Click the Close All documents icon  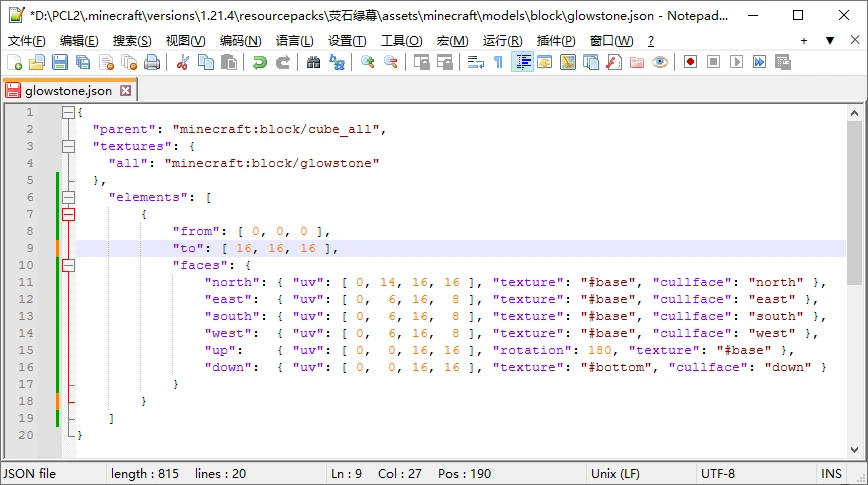tap(129, 62)
